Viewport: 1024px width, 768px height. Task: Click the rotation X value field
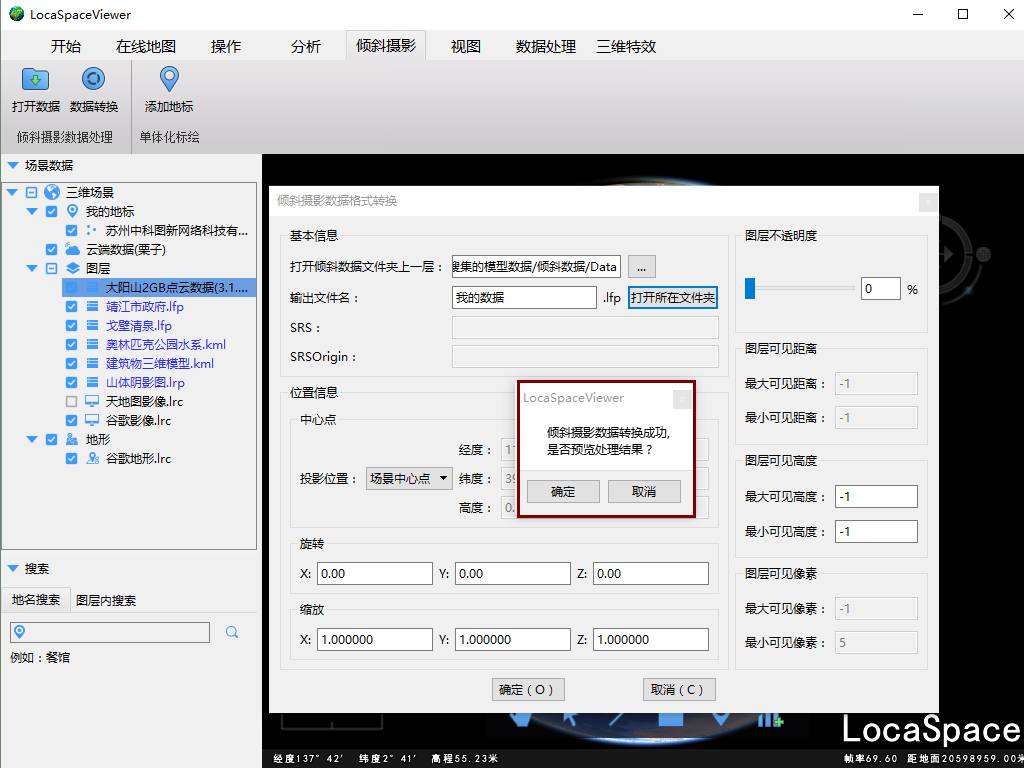pyautogui.click(x=375, y=573)
